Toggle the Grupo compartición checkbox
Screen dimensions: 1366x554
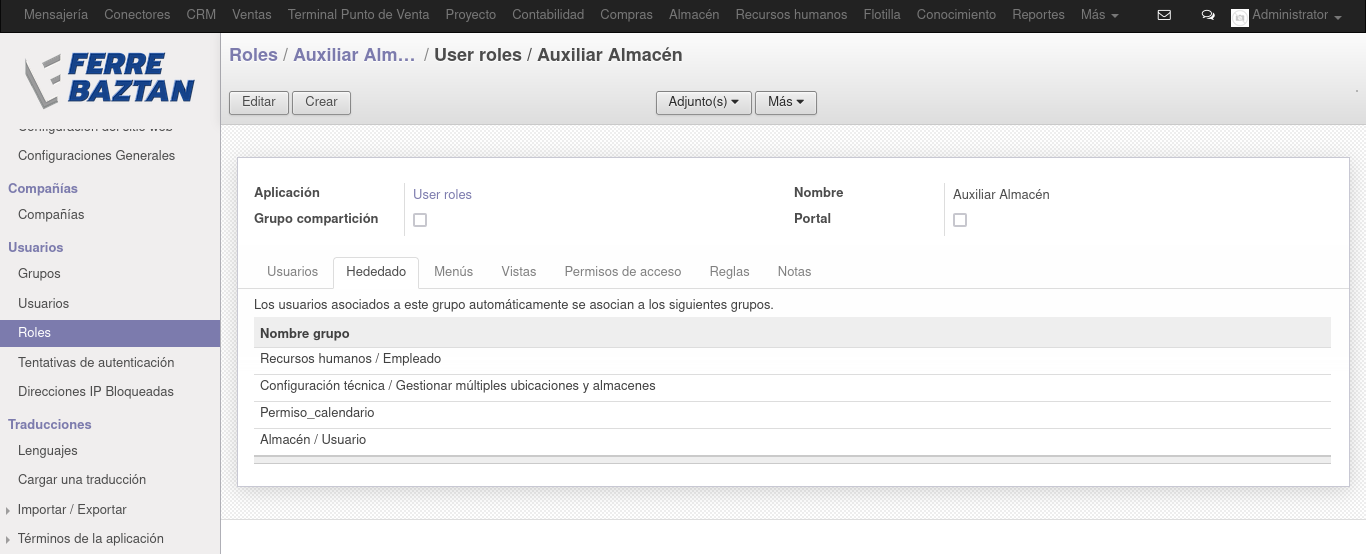tap(420, 220)
